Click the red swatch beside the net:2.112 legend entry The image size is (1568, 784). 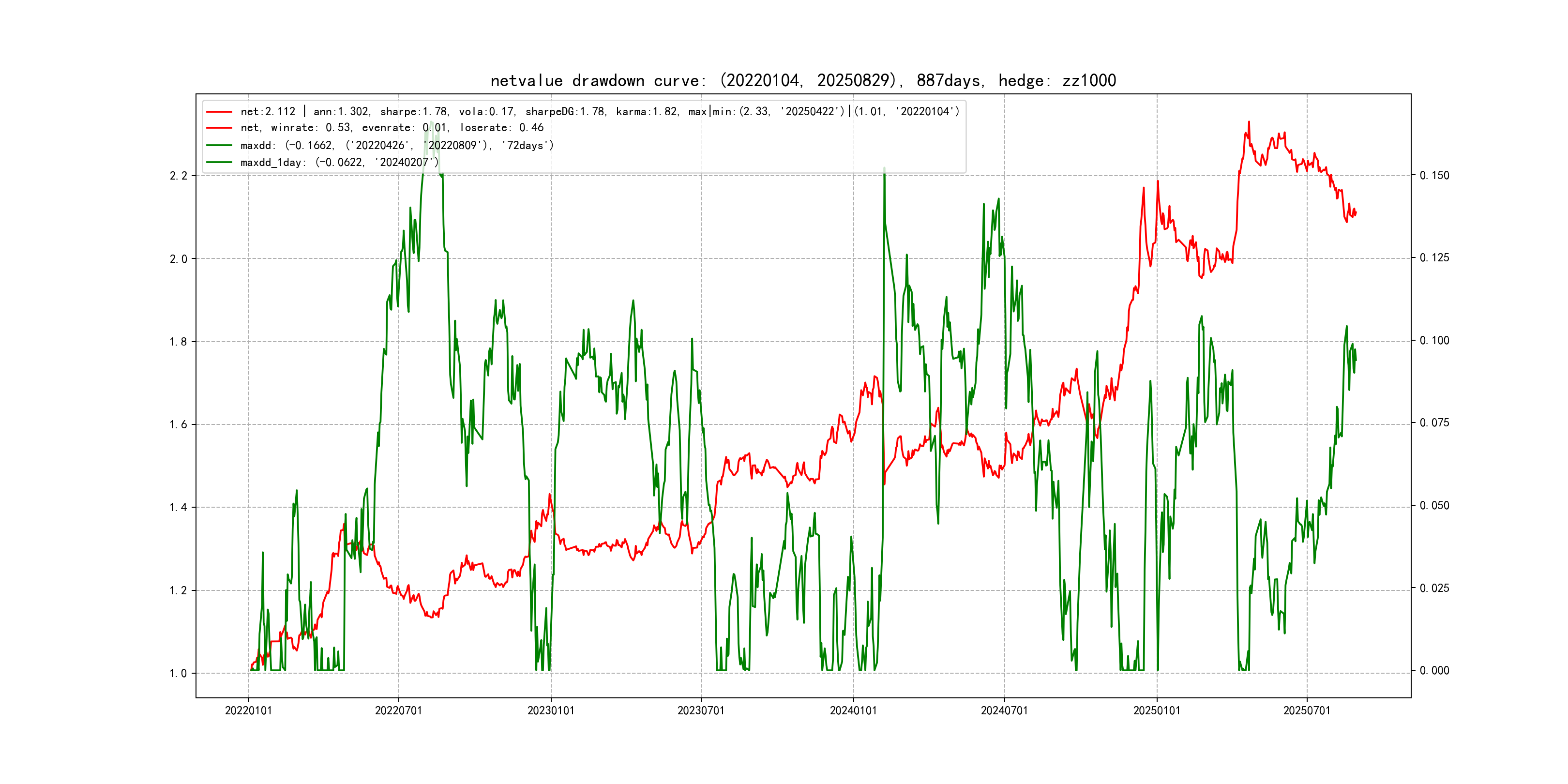[x=219, y=112]
